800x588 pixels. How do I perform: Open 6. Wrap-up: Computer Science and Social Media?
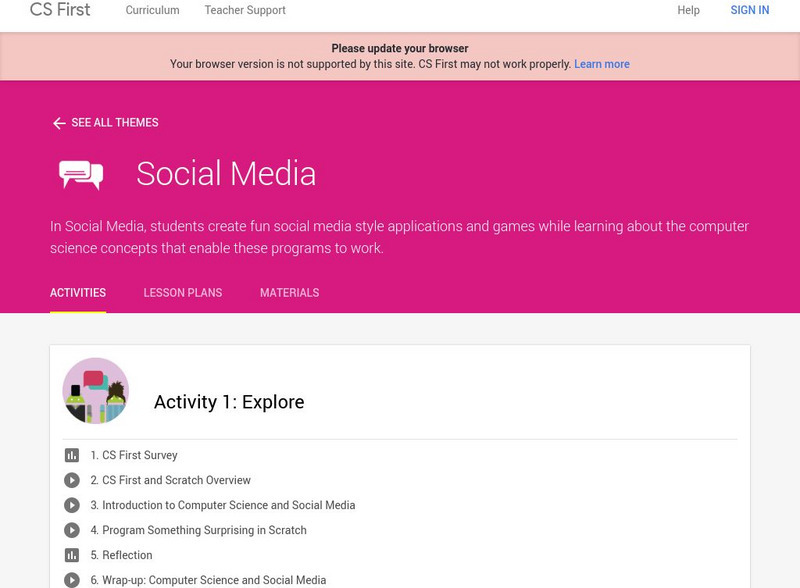[208, 580]
